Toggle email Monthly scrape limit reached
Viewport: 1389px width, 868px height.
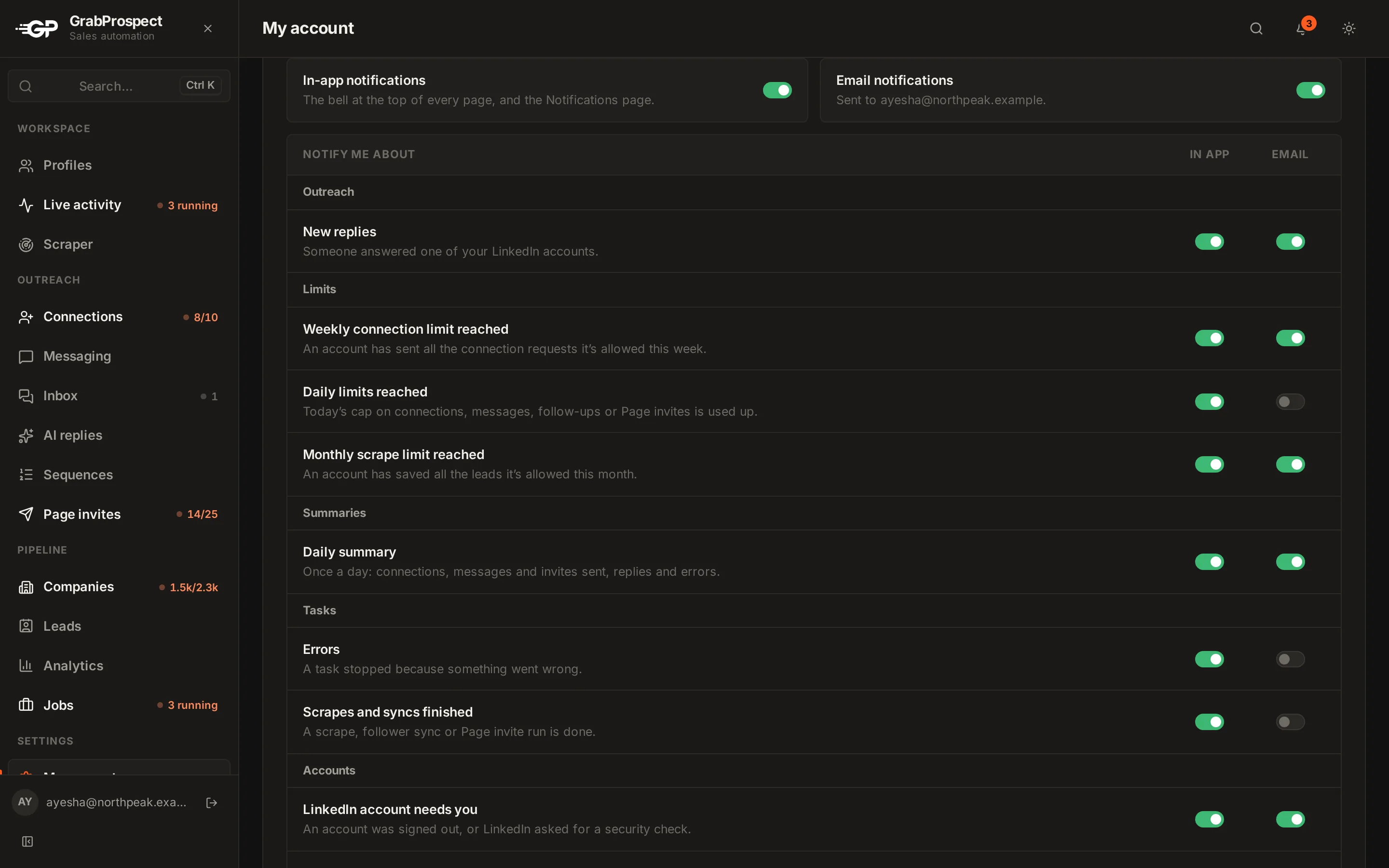(x=1290, y=464)
